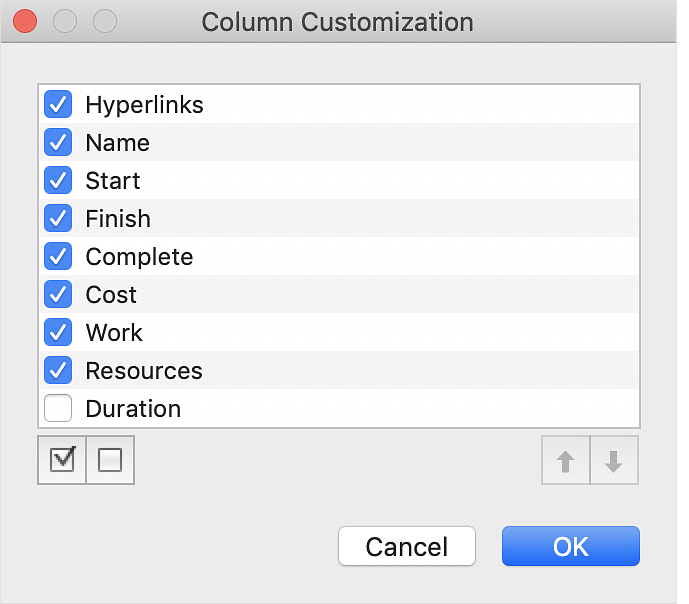
Task: Click the Column Customization title bar
Action: pos(338,21)
